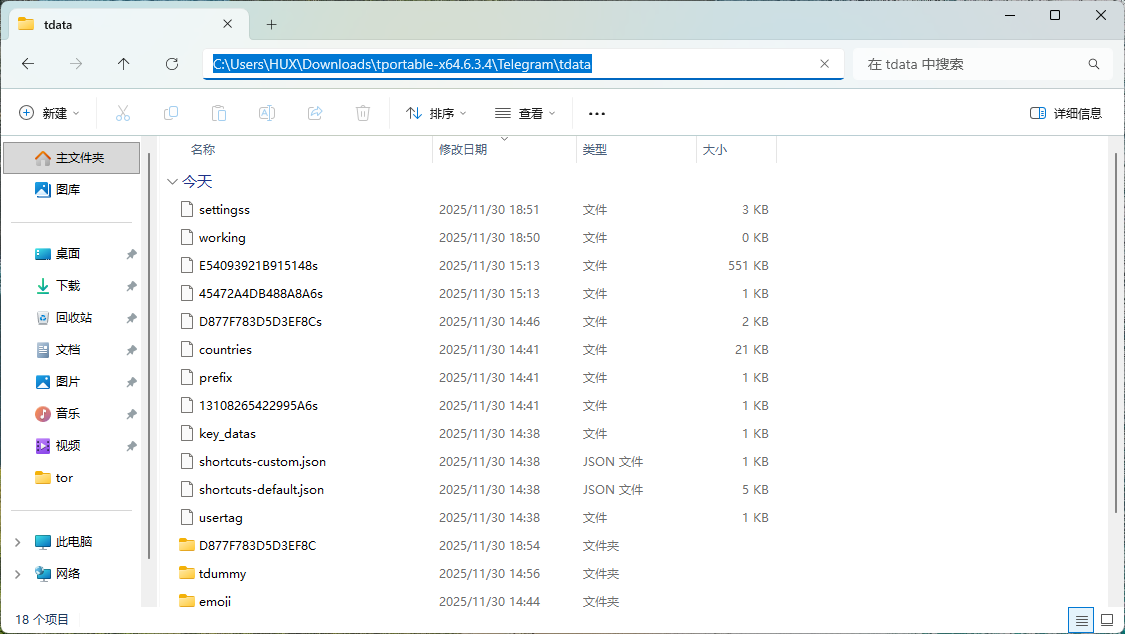The width and height of the screenshot is (1125, 634).
Task: Sort by the 修改日期 column header
Action: point(463,150)
